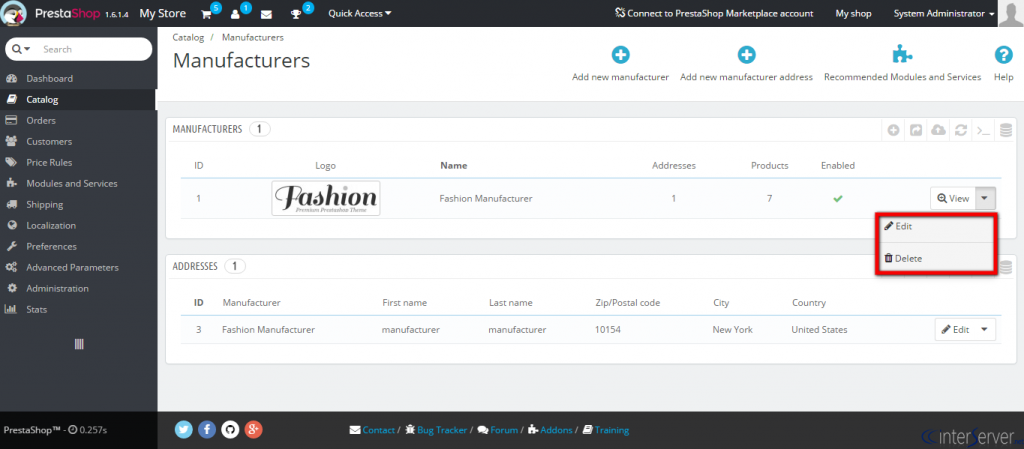
Task: Click the database icon in Manufacturers panel toolbar
Action: [1006, 130]
